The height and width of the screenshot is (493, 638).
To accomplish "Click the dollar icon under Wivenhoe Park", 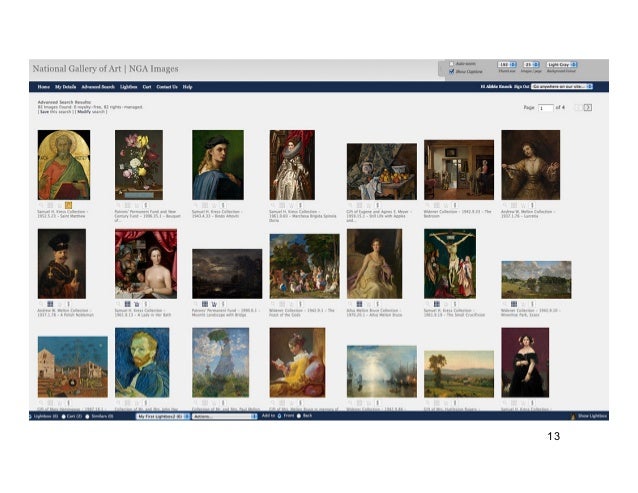I will click(532, 304).
